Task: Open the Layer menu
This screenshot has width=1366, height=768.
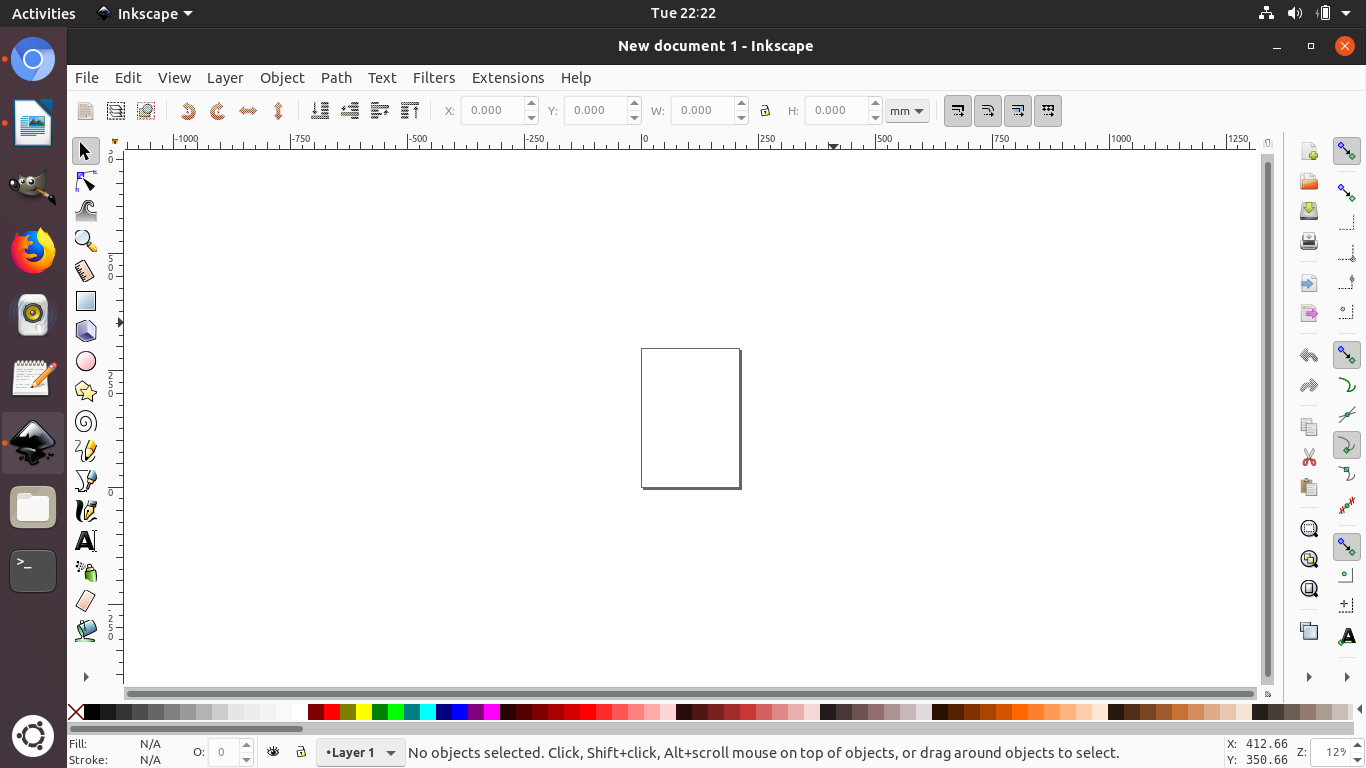Action: pyautogui.click(x=225, y=77)
